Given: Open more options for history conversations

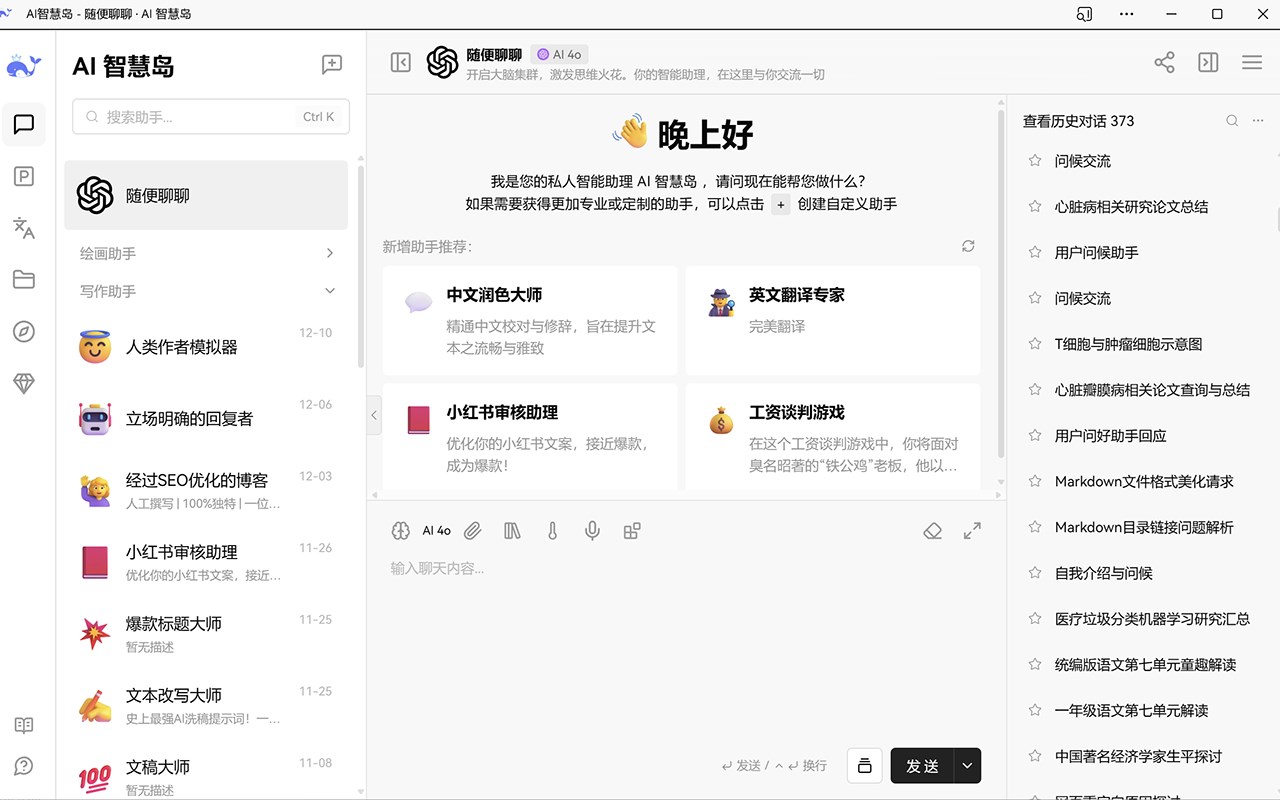Looking at the screenshot, I should coord(1259,121).
